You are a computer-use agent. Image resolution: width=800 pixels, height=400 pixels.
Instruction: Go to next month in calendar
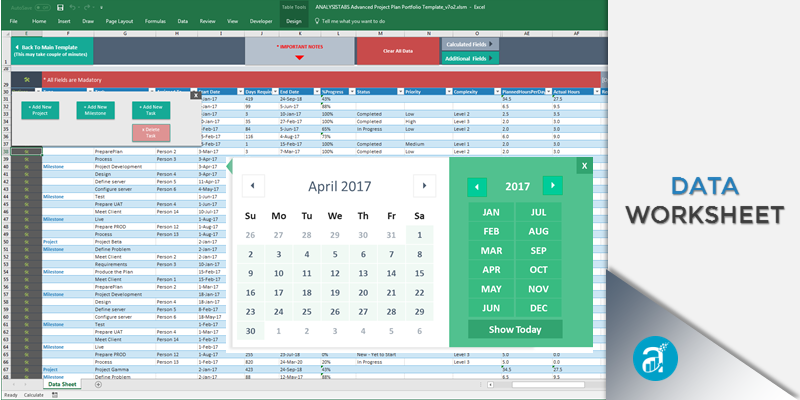tap(425, 185)
